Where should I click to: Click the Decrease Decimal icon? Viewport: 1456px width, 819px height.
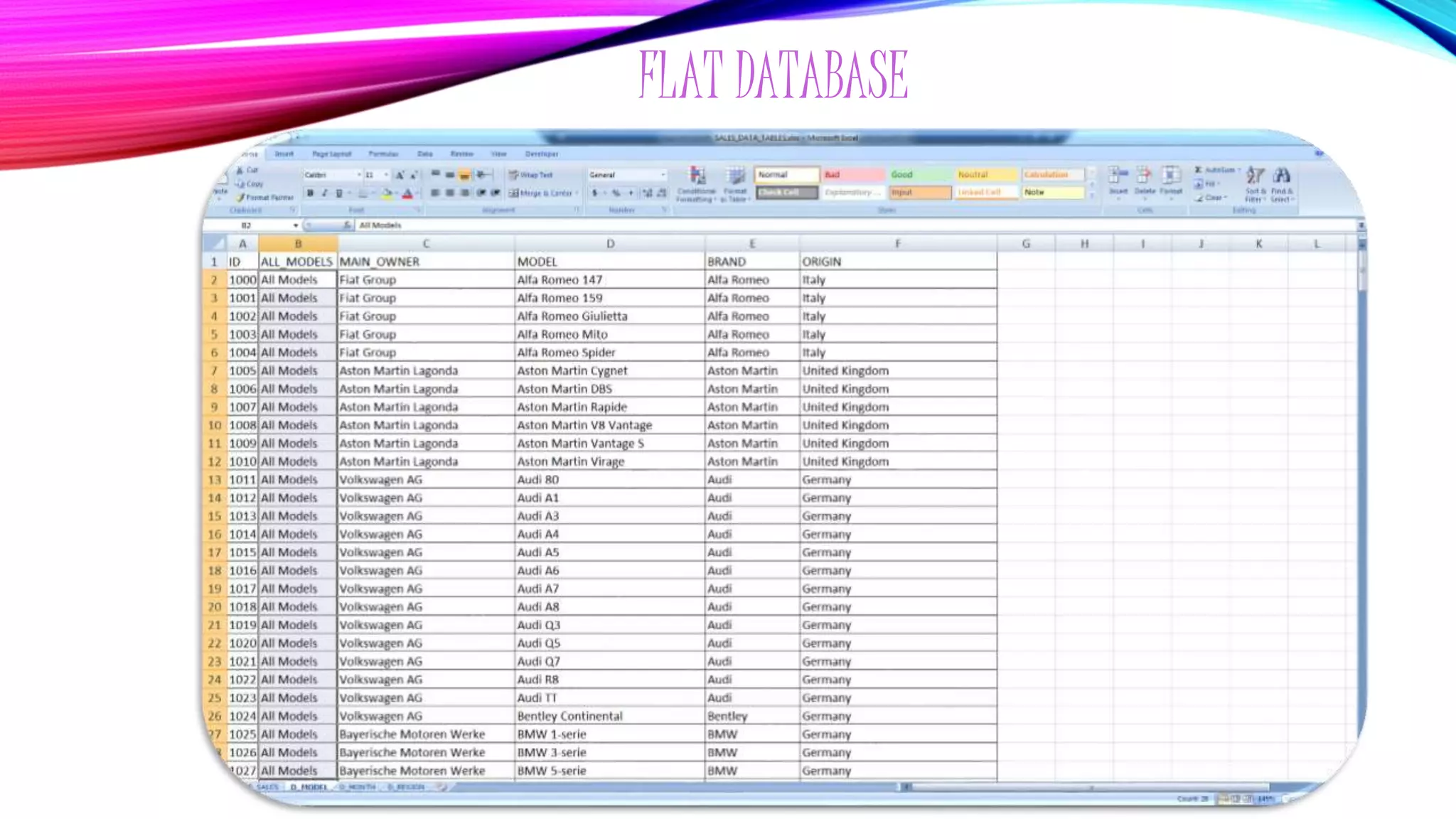point(661,193)
